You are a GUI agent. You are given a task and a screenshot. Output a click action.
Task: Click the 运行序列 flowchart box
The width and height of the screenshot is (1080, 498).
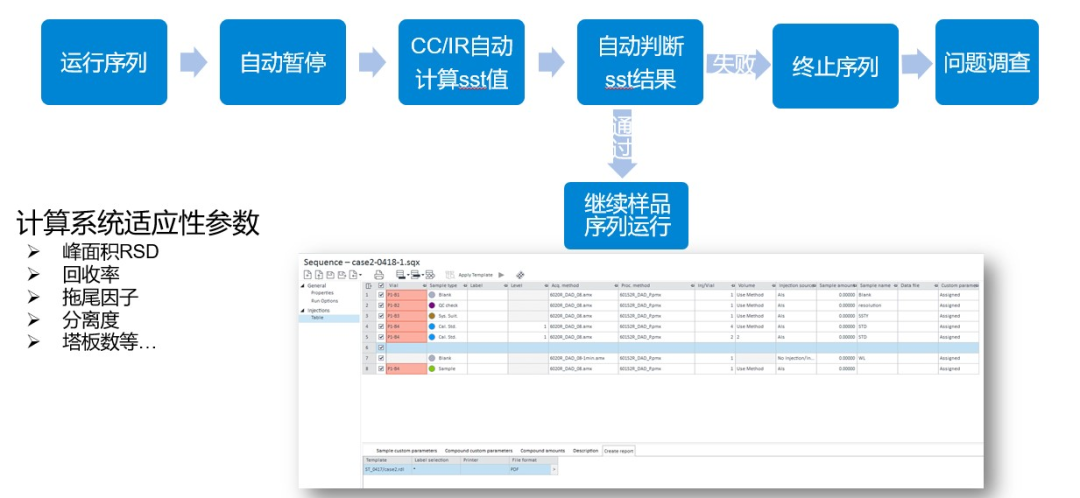coord(104,62)
